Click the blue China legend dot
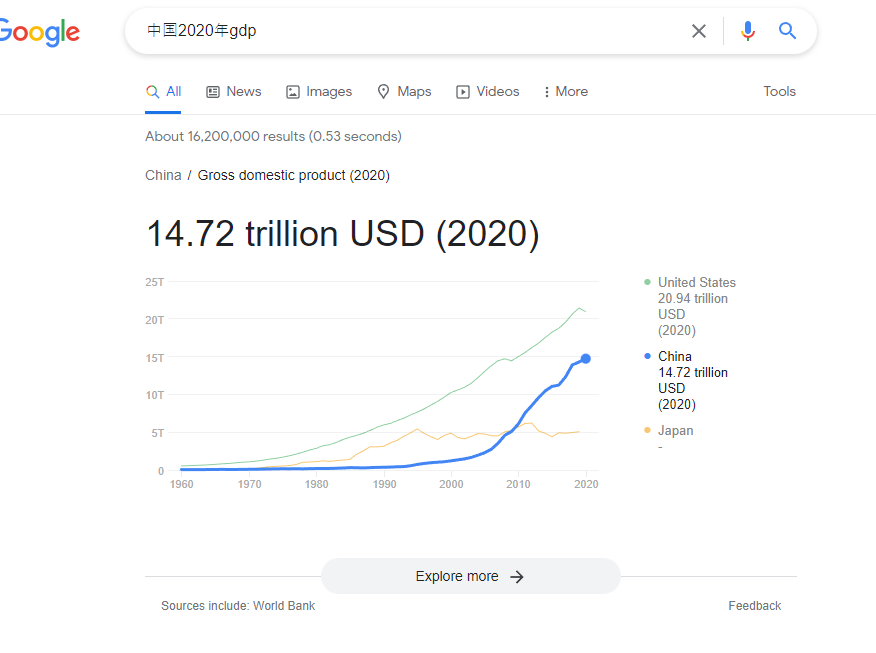The image size is (876, 653). pos(648,356)
